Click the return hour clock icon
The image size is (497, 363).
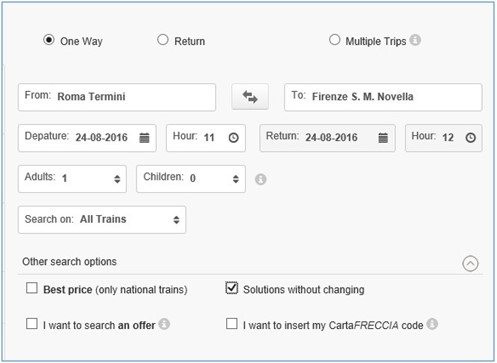pos(470,137)
